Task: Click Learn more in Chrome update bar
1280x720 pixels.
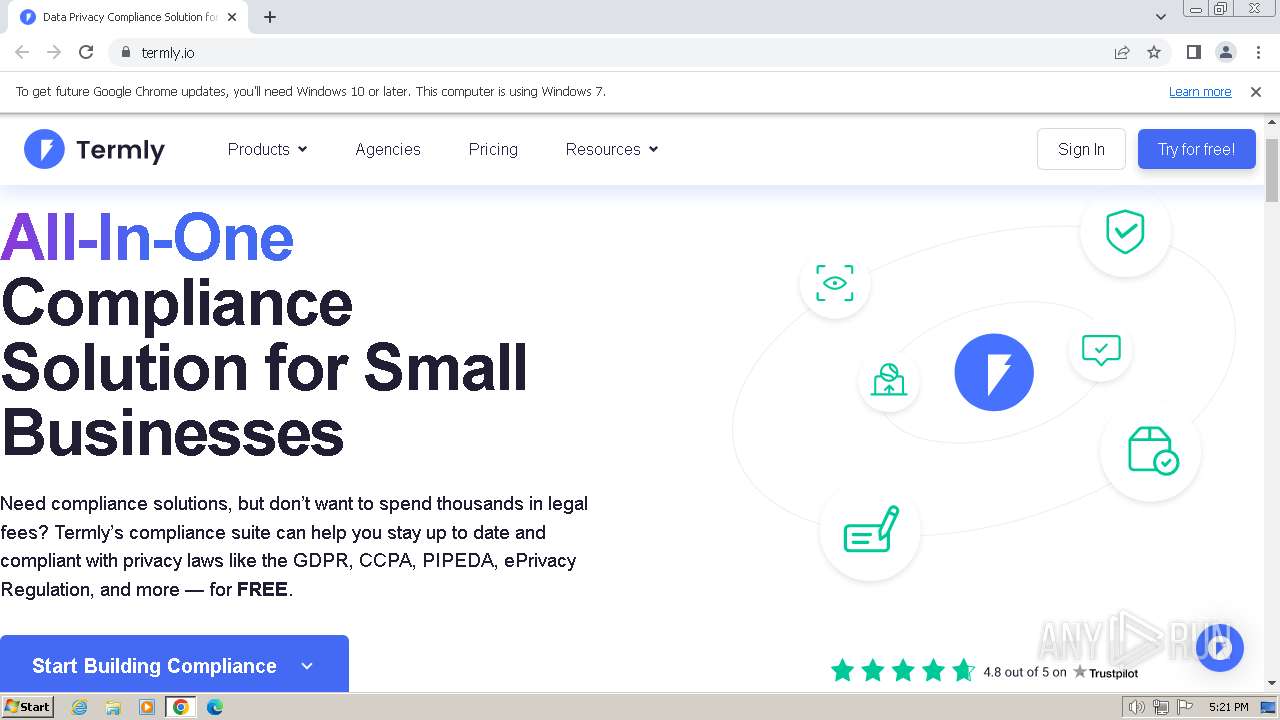Action: 1200,91
